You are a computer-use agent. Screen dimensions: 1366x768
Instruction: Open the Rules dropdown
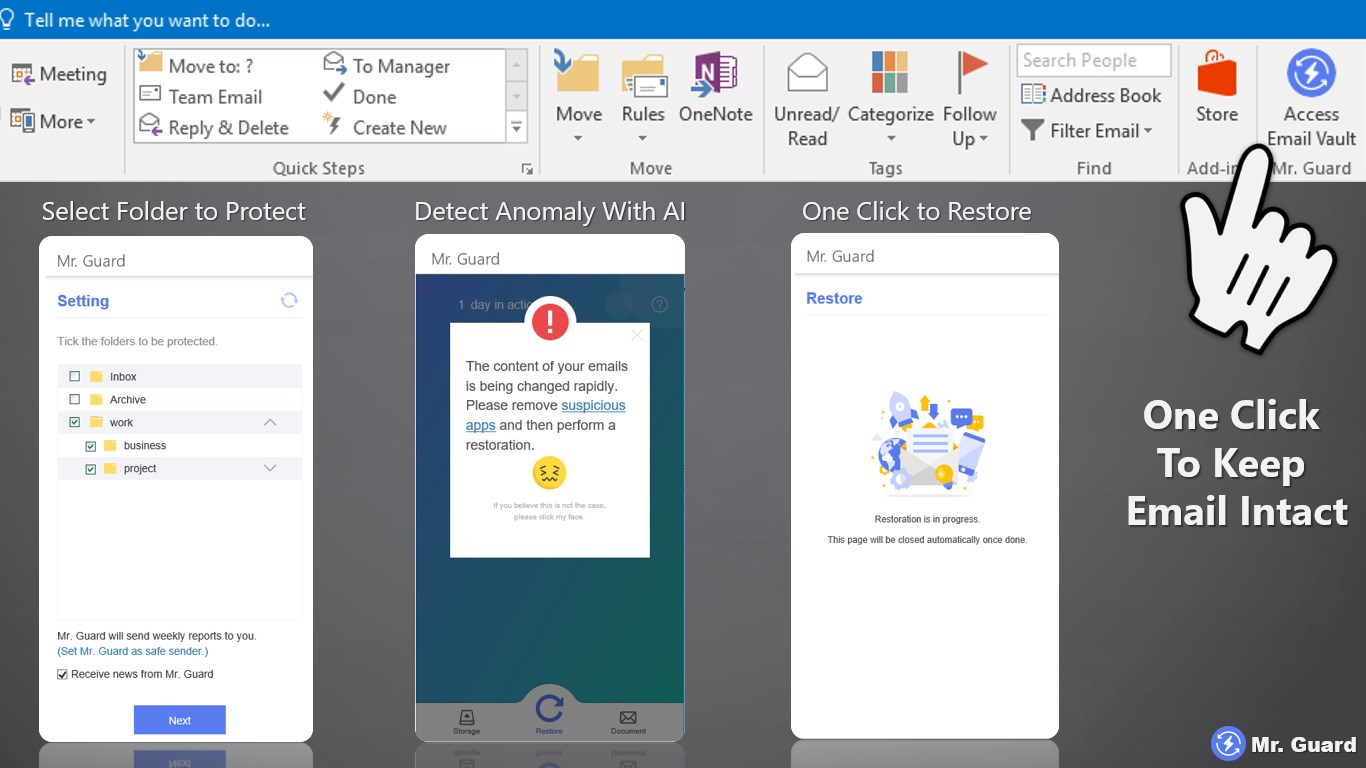tap(643, 99)
